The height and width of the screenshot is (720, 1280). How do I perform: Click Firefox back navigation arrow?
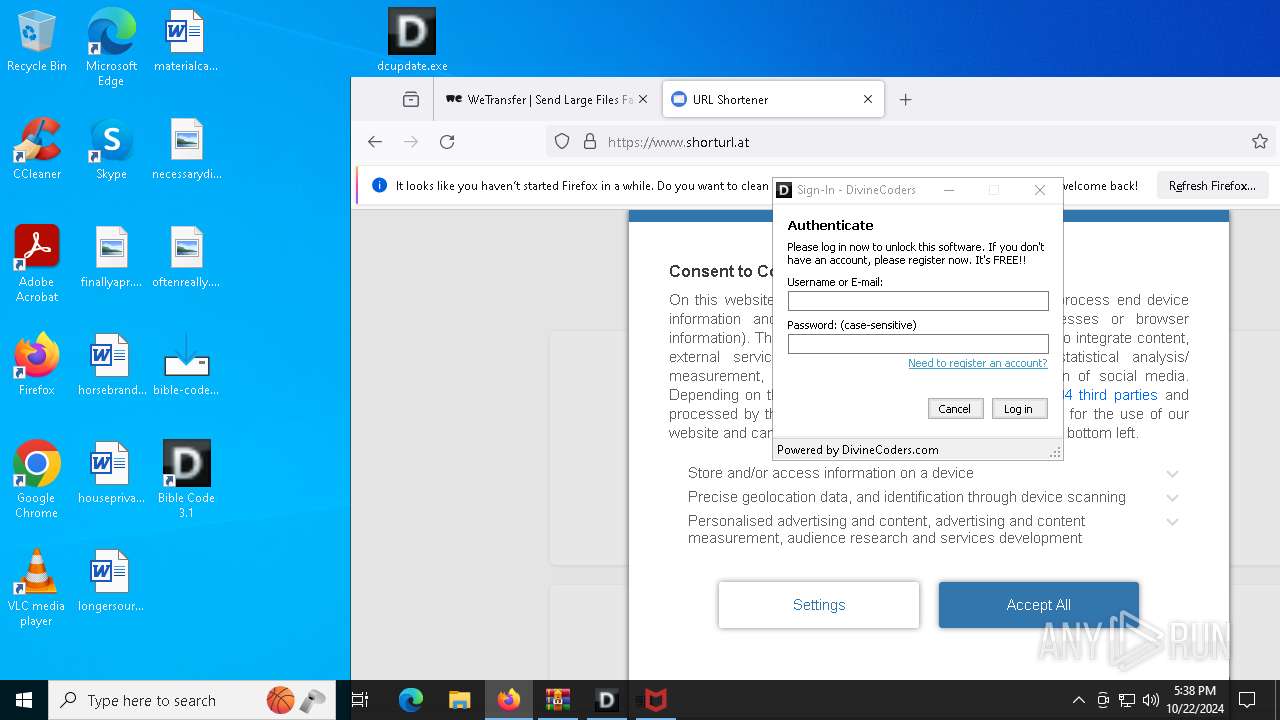tap(375, 142)
